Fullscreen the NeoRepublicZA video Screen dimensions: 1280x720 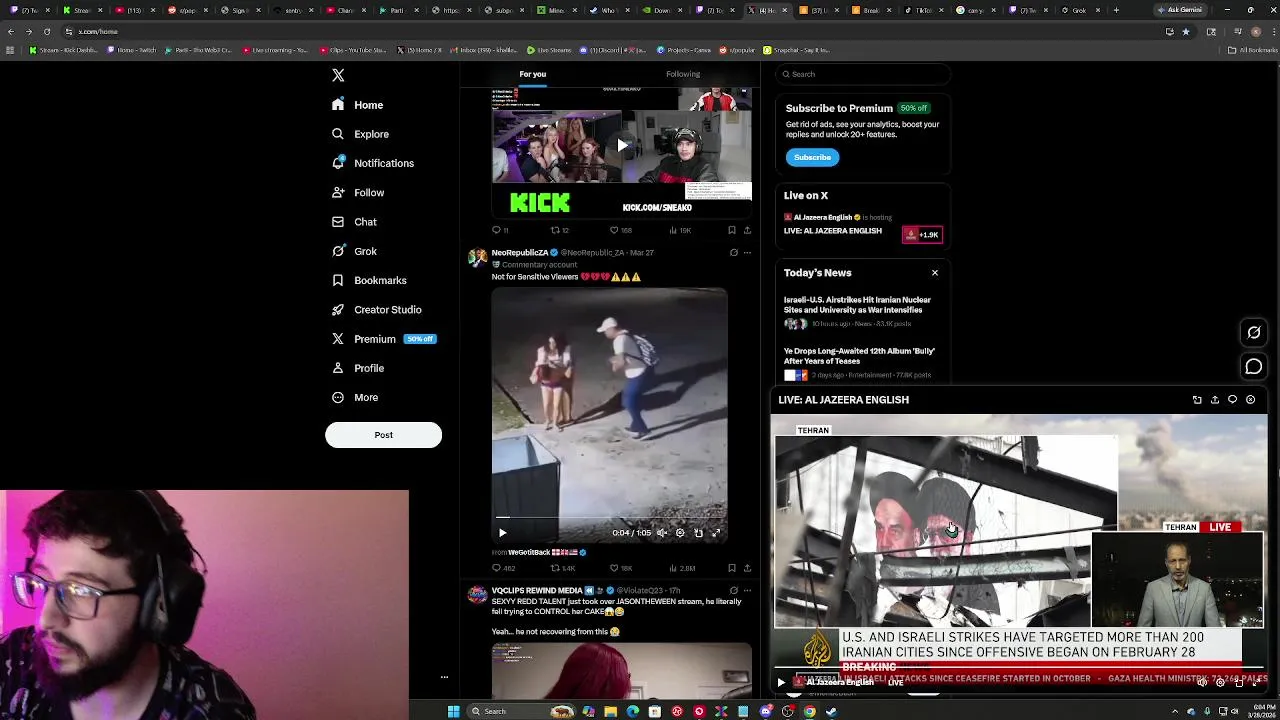(x=716, y=533)
